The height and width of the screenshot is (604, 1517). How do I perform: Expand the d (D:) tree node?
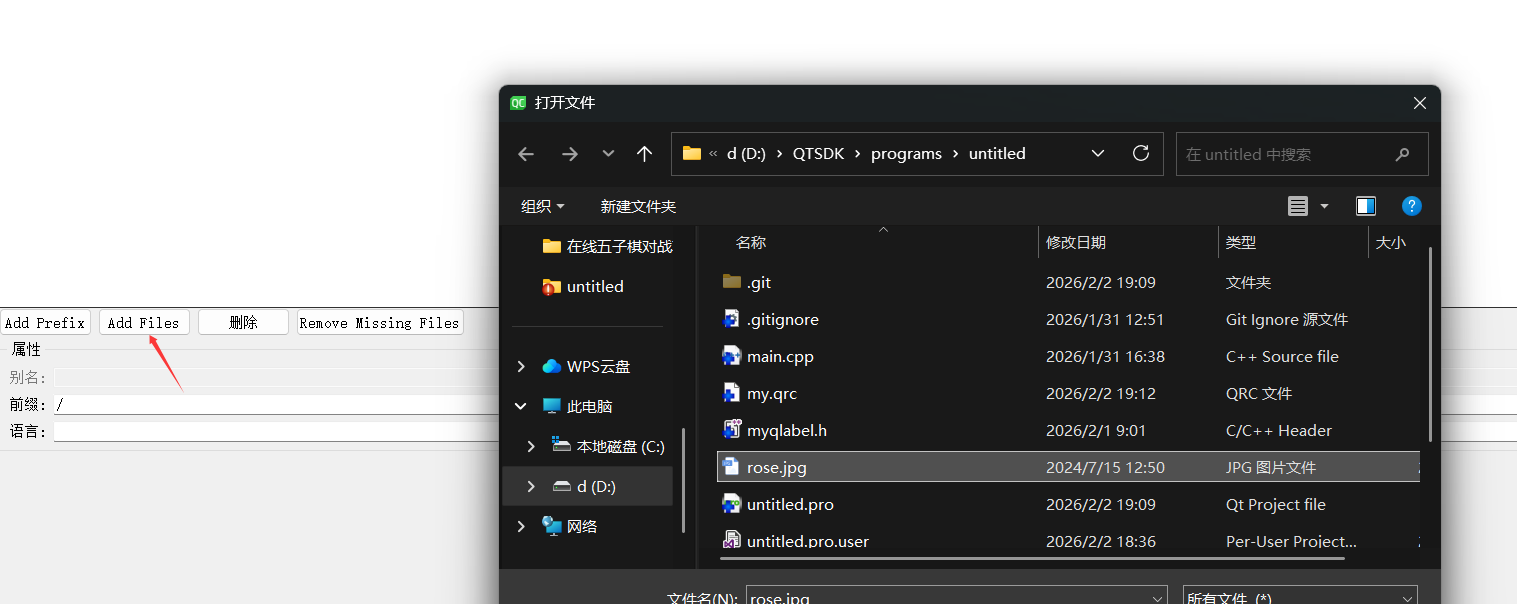click(x=531, y=487)
